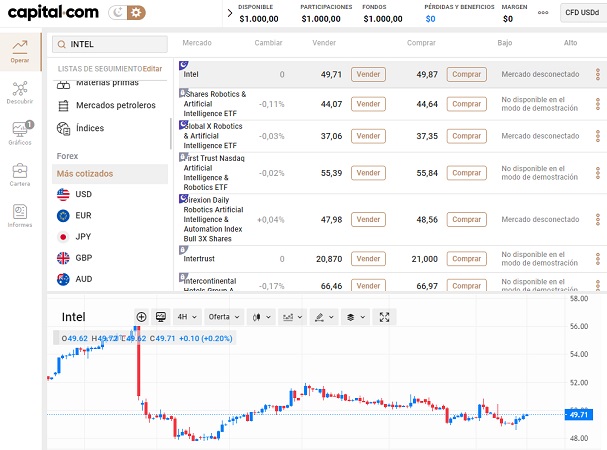Click the Pérdidas y beneficios $0 value
The image size is (607, 450).
[430, 19]
